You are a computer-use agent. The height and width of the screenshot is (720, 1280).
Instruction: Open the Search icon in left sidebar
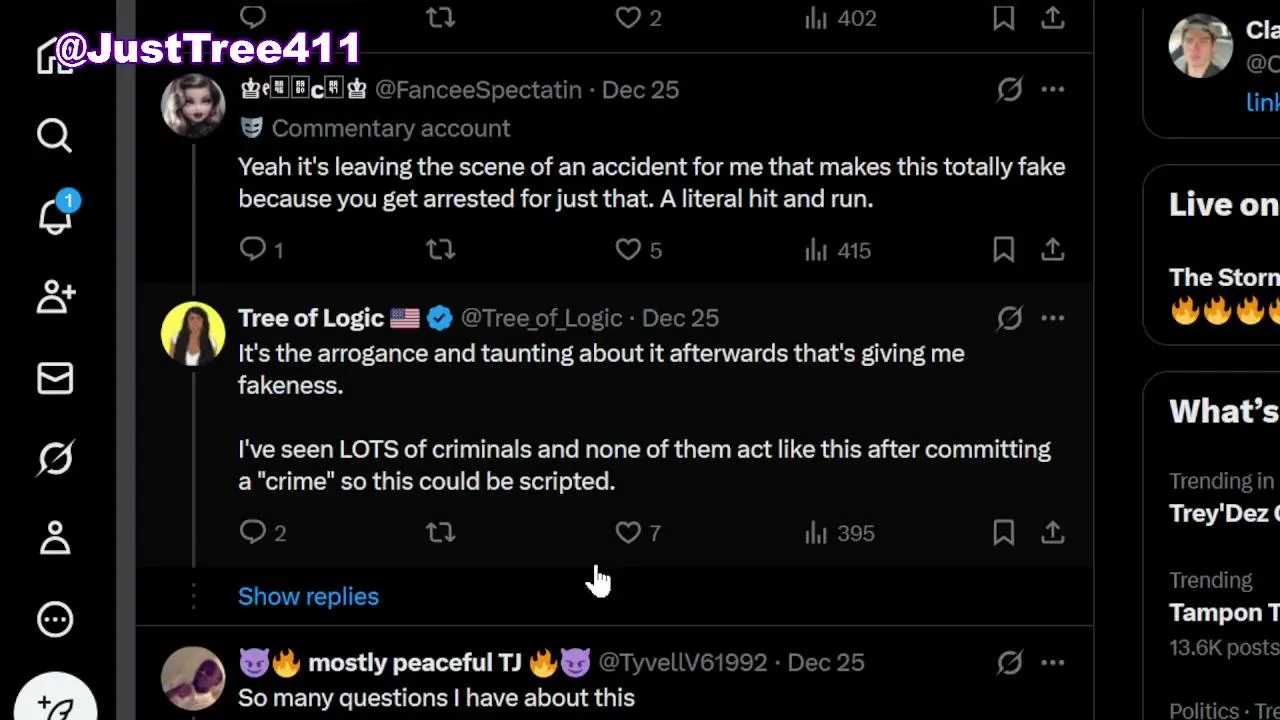coord(54,135)
